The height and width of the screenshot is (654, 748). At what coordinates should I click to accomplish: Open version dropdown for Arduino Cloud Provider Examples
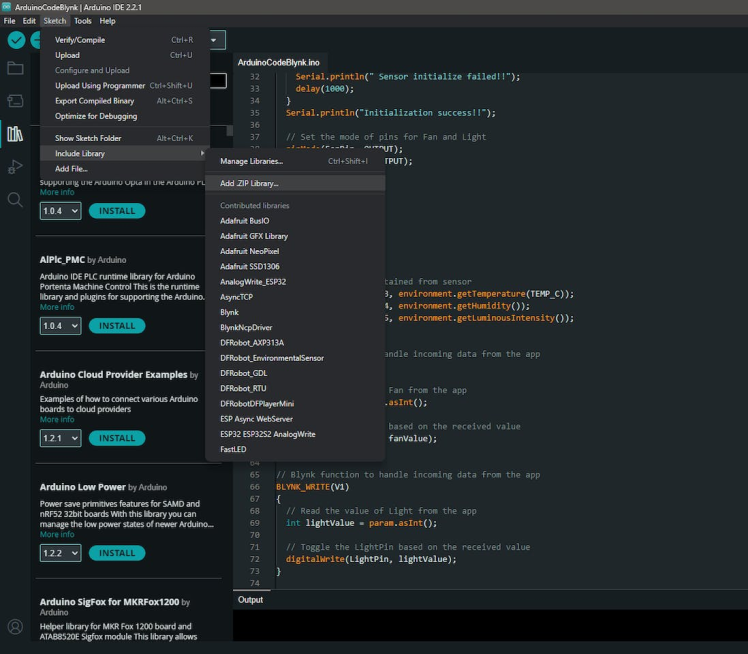[60, 438]
